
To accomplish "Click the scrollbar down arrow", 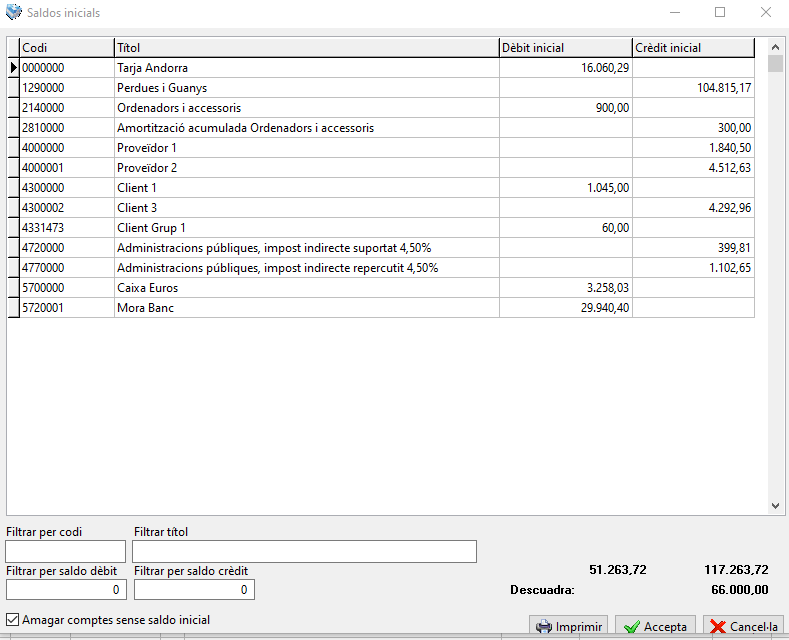I will (775, 506).
